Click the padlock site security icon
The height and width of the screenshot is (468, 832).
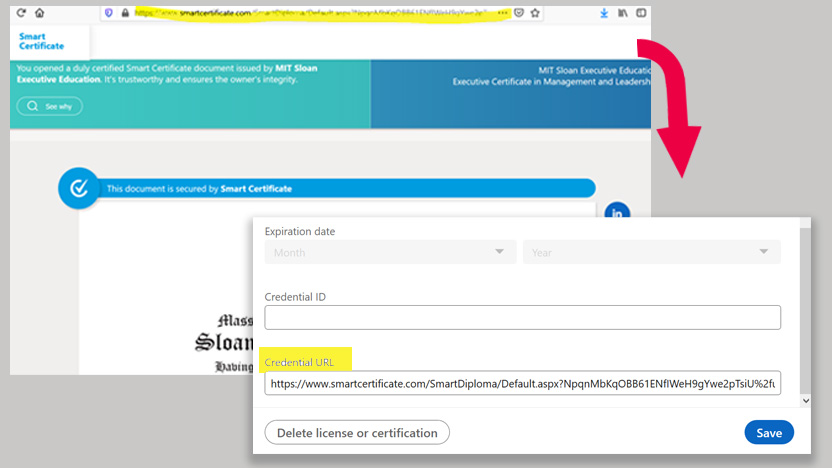(x=125, y=13)
